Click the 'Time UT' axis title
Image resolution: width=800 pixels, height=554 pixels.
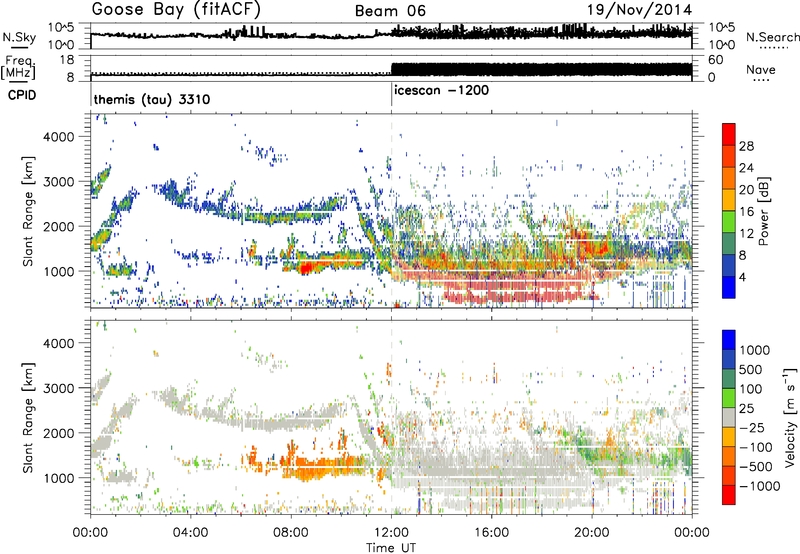(x=391, y=547)
